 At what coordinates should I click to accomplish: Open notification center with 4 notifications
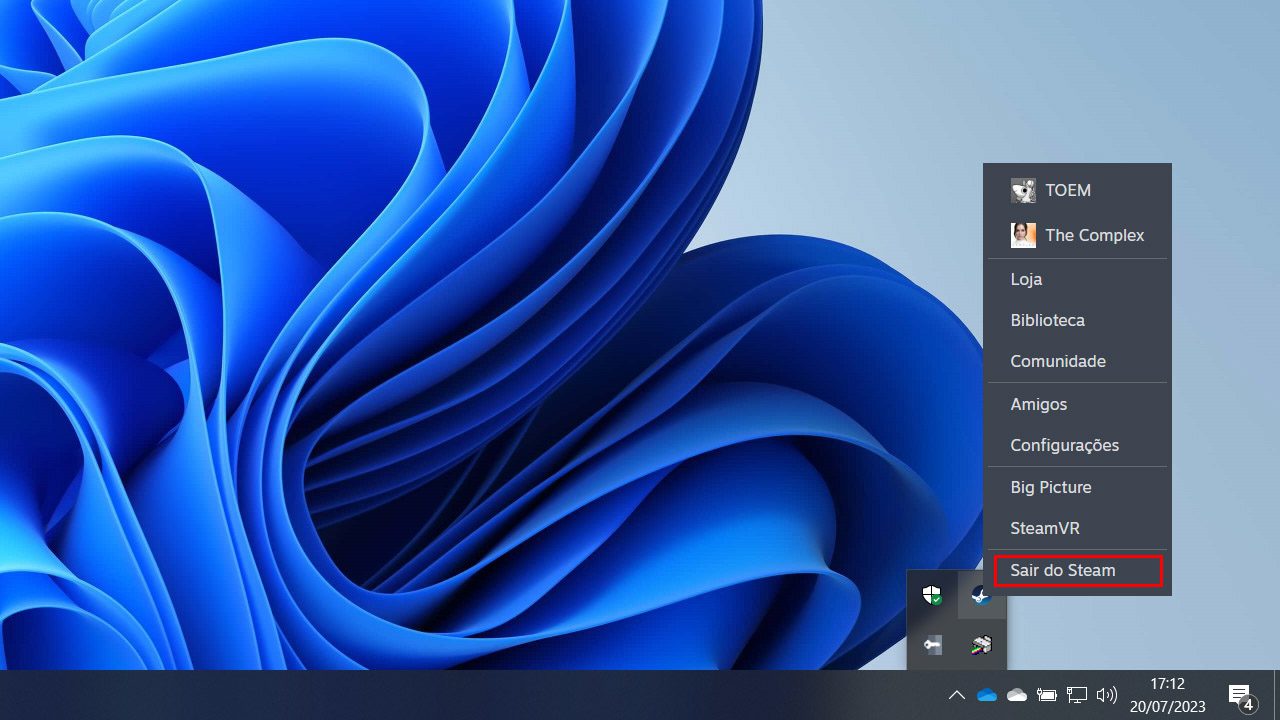click(1241, 696)
